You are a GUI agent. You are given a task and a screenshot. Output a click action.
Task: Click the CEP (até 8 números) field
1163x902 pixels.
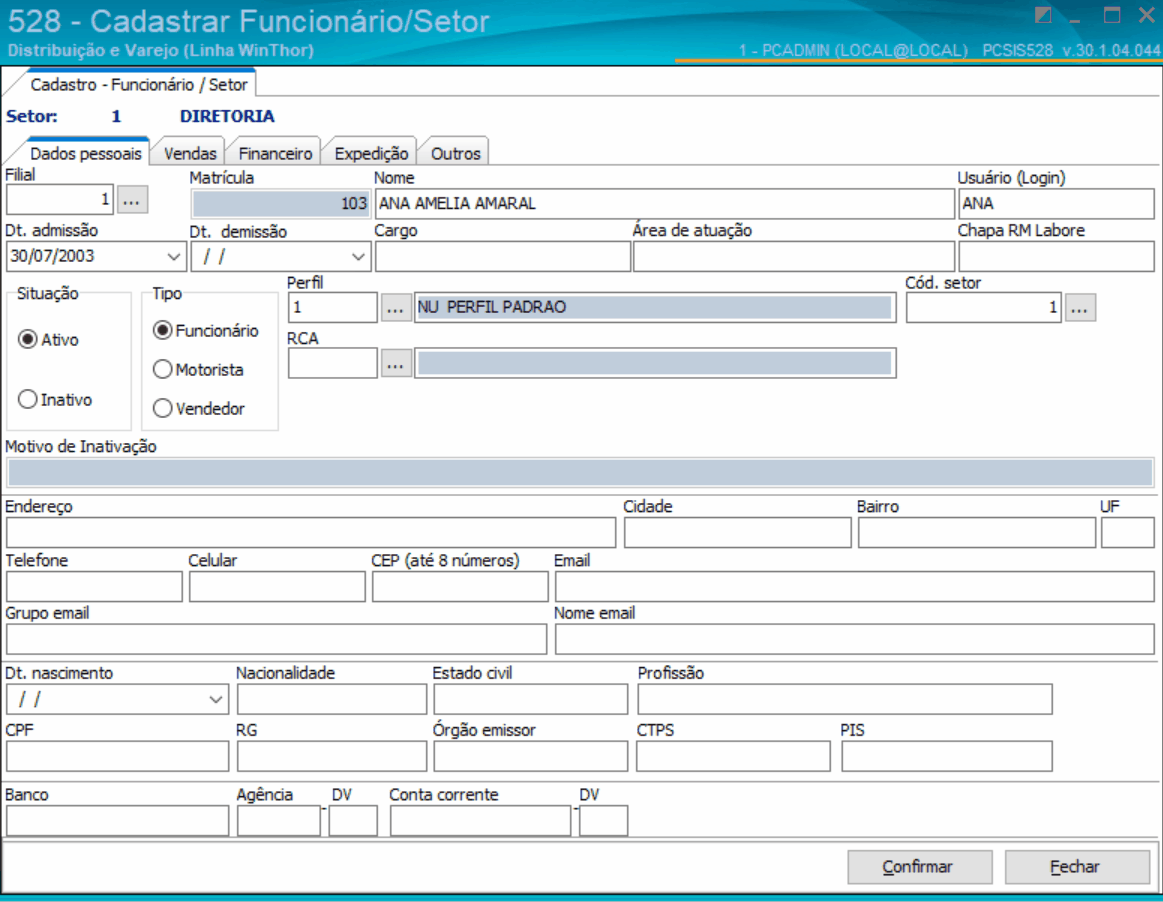pos(460,587)
